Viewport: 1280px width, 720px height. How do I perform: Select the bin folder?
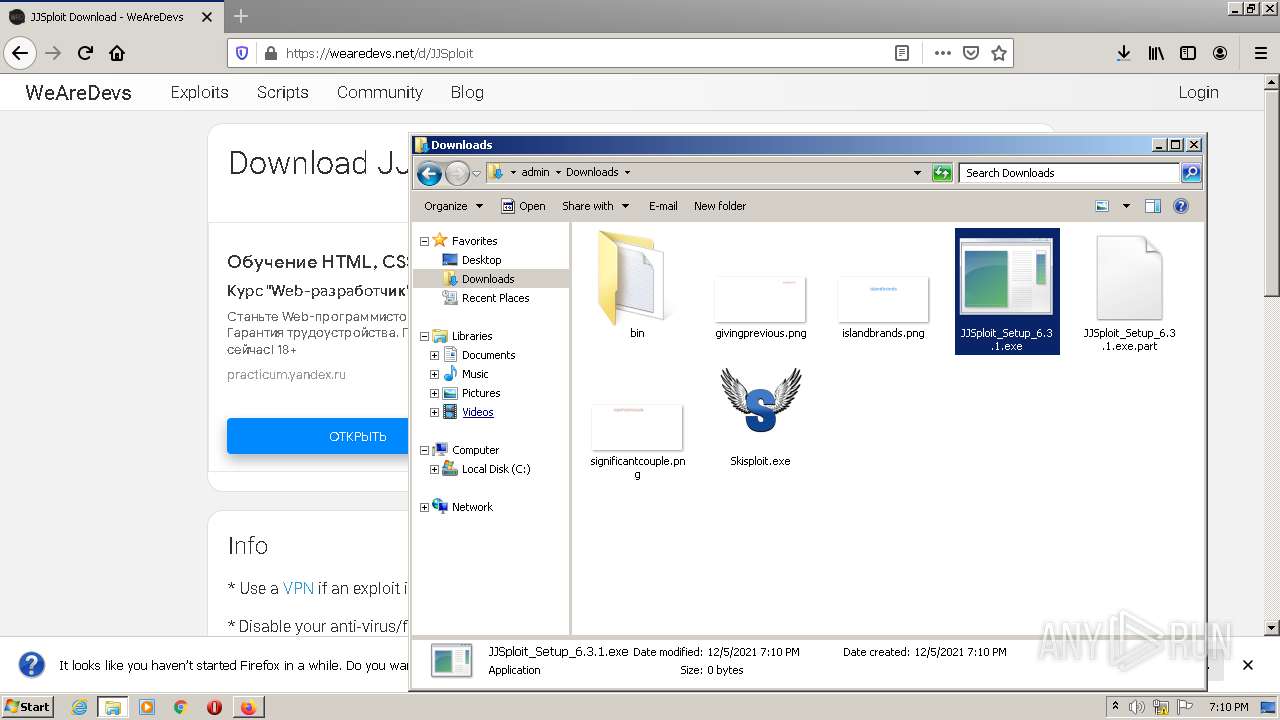click(x=637, y=285)
